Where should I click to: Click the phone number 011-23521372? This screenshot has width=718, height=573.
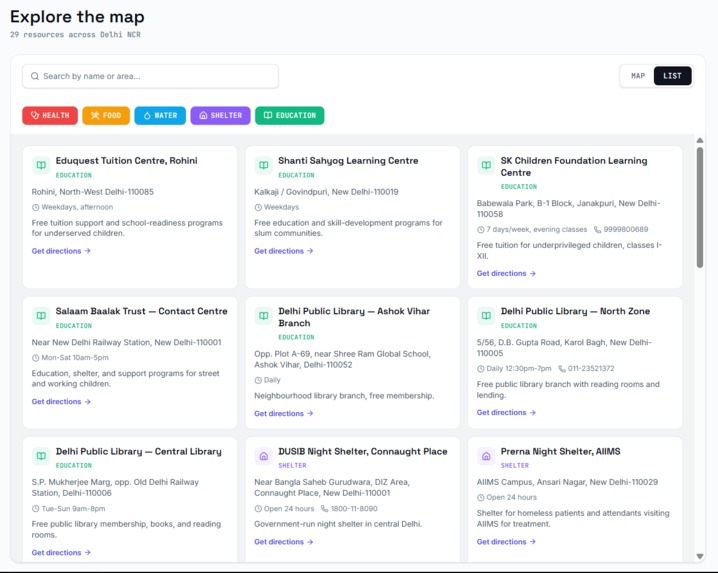click(x=591, y=369)
